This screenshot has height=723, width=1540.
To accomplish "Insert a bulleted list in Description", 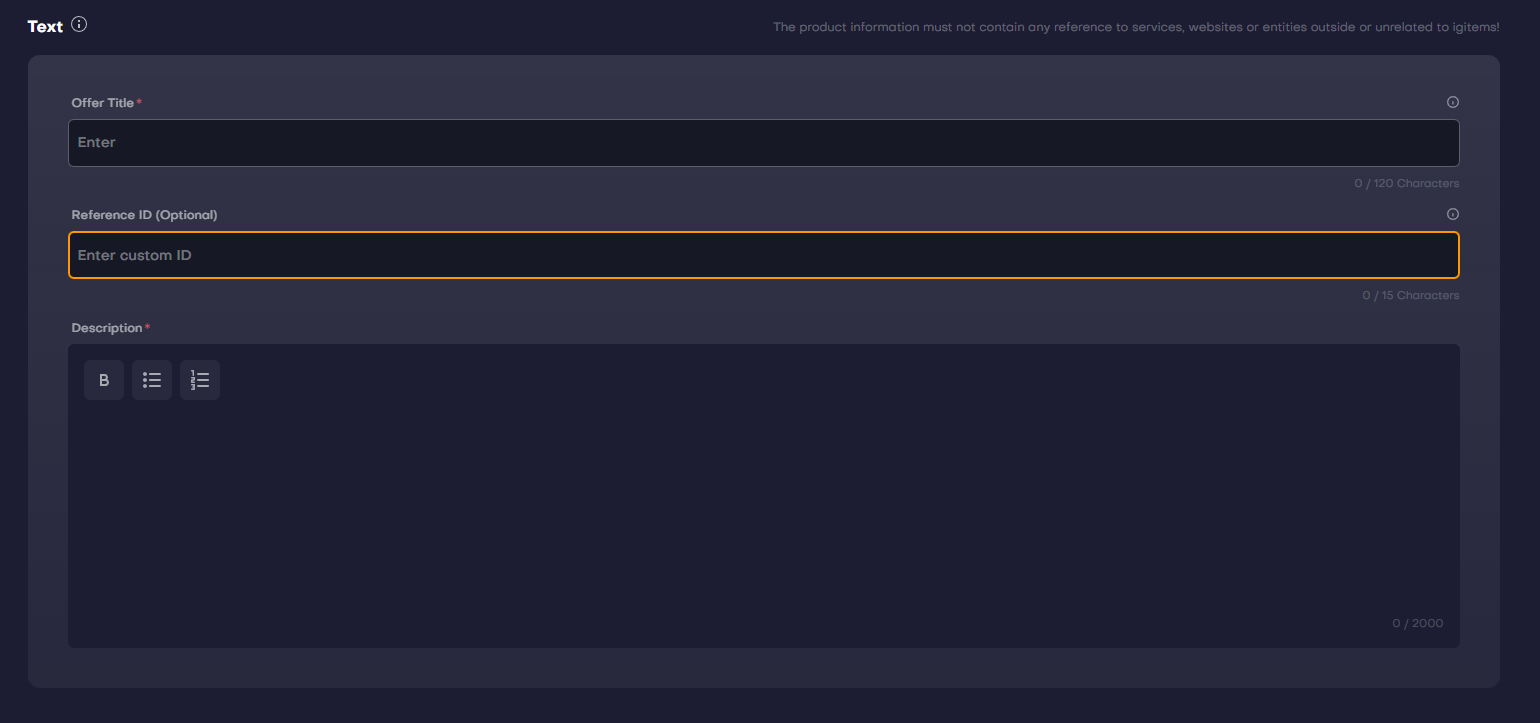I will [x=152, y=380].
